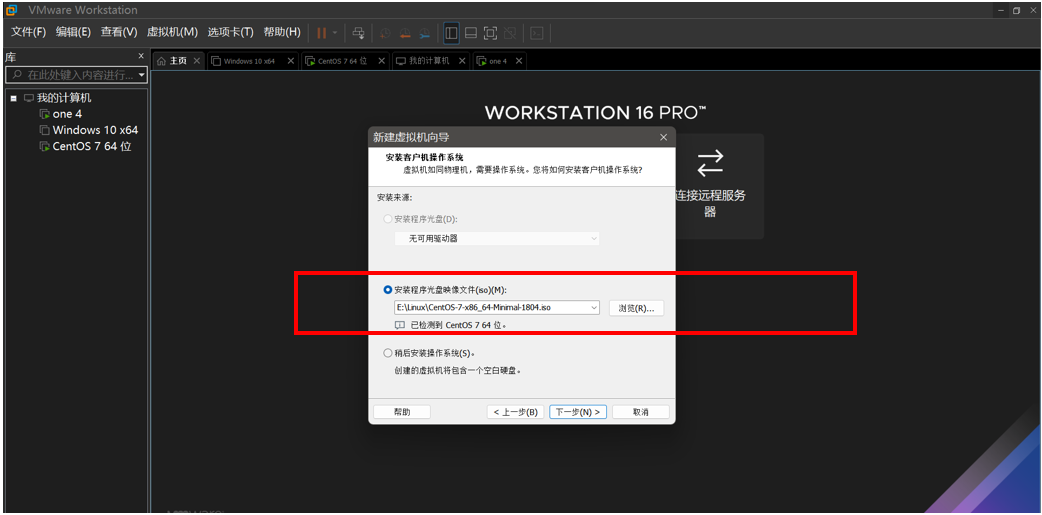Select the 稍后安装操作系统(S) radio button

[x=387, y=353]
